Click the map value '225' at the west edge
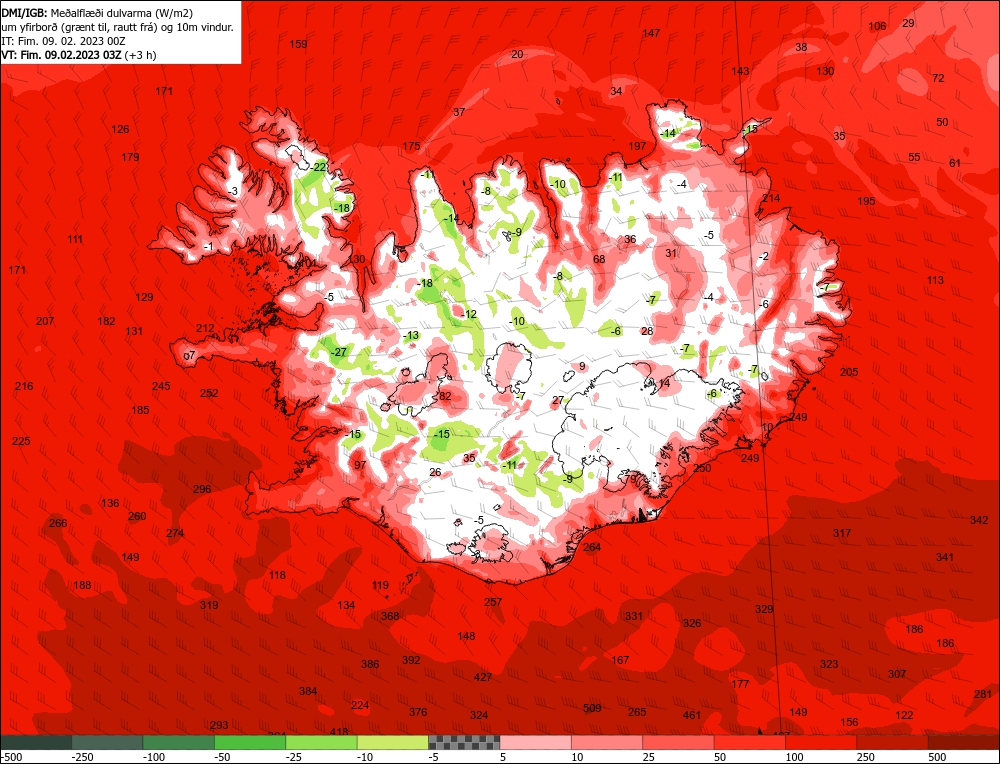This screenshot has height=764, width=1000. 21,441
